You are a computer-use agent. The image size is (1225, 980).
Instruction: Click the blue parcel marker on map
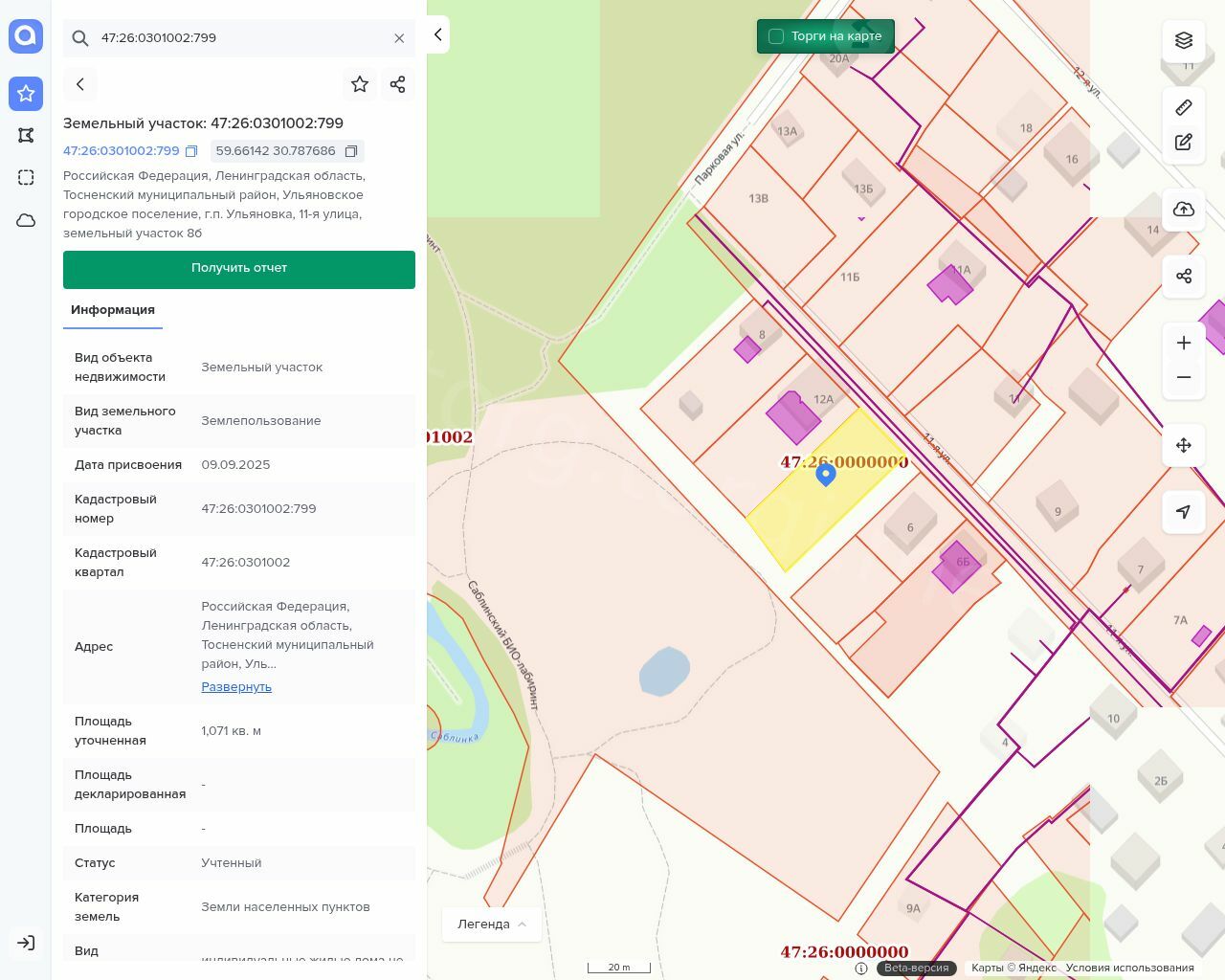(826, 474)
